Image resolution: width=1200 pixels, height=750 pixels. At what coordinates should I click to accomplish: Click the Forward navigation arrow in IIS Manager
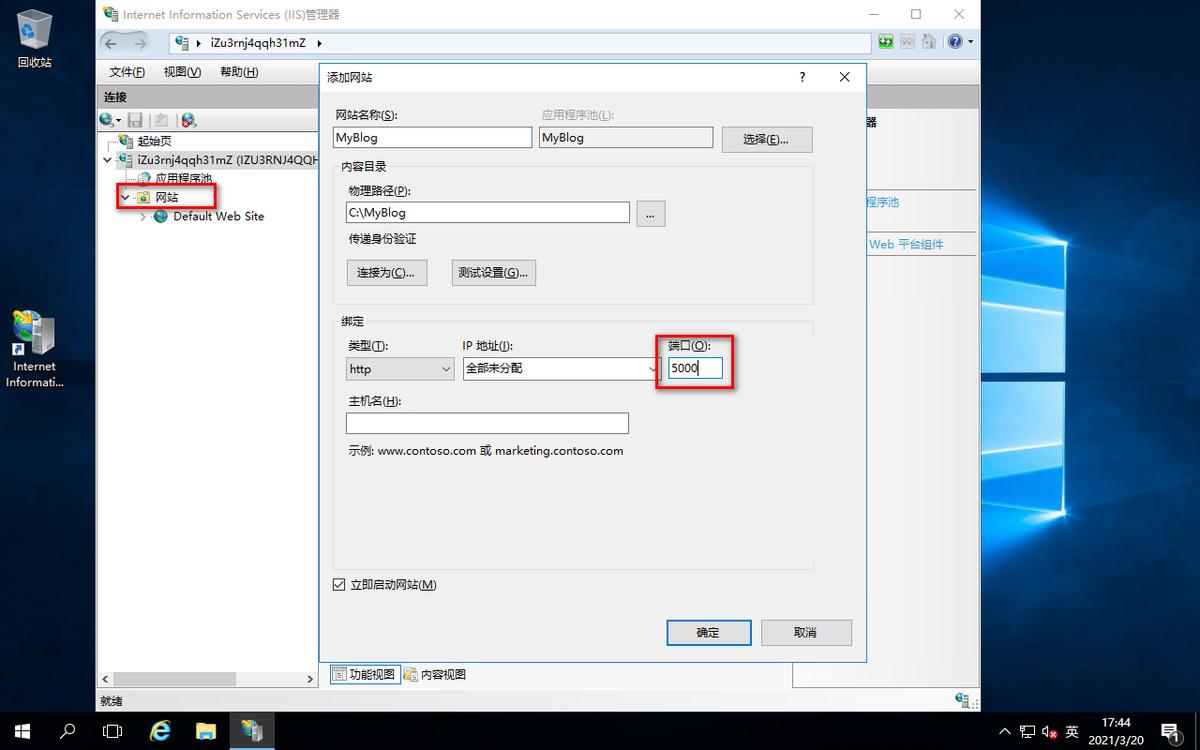tap(140, 43)
